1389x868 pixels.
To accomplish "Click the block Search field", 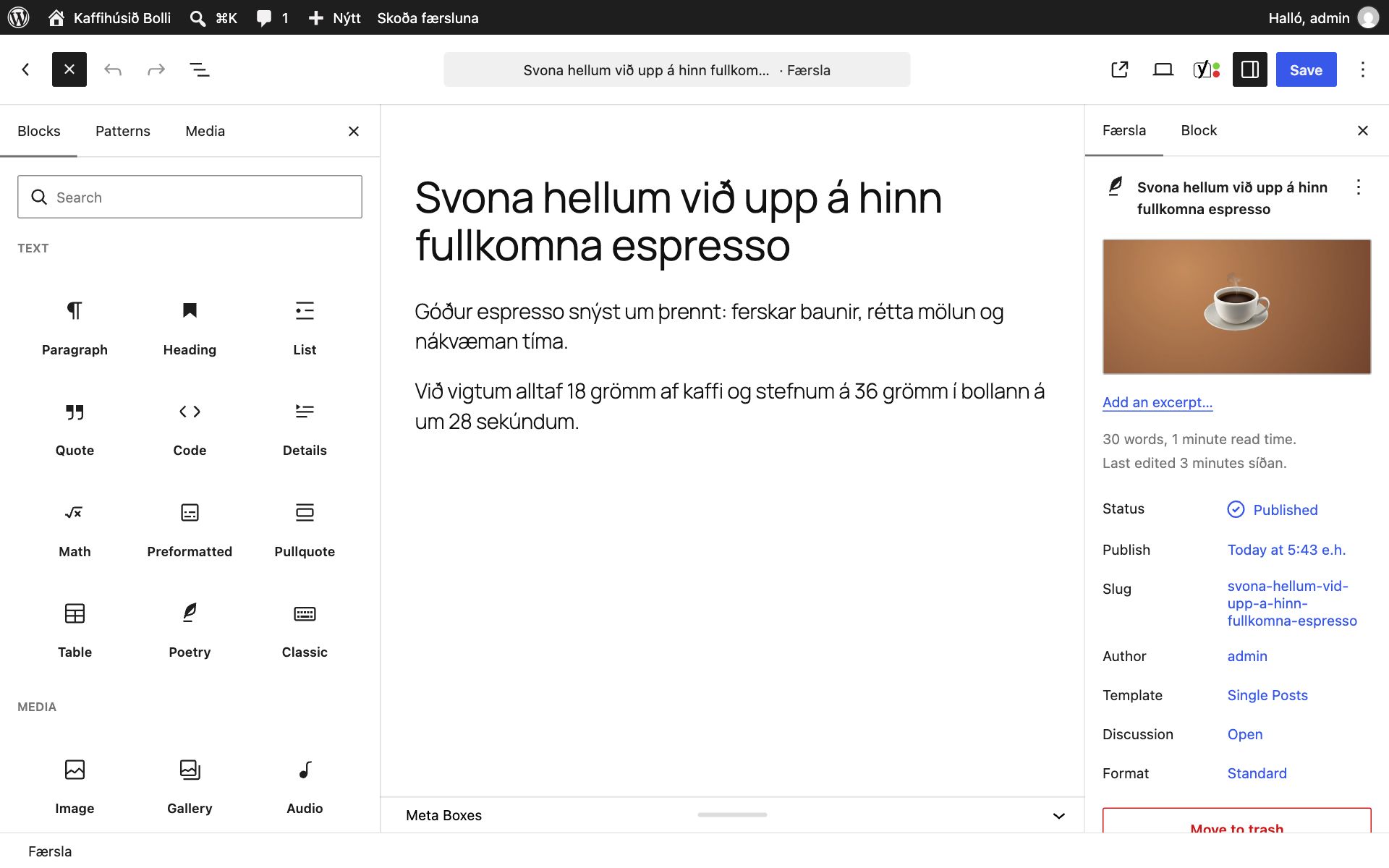I will point(190,197).
